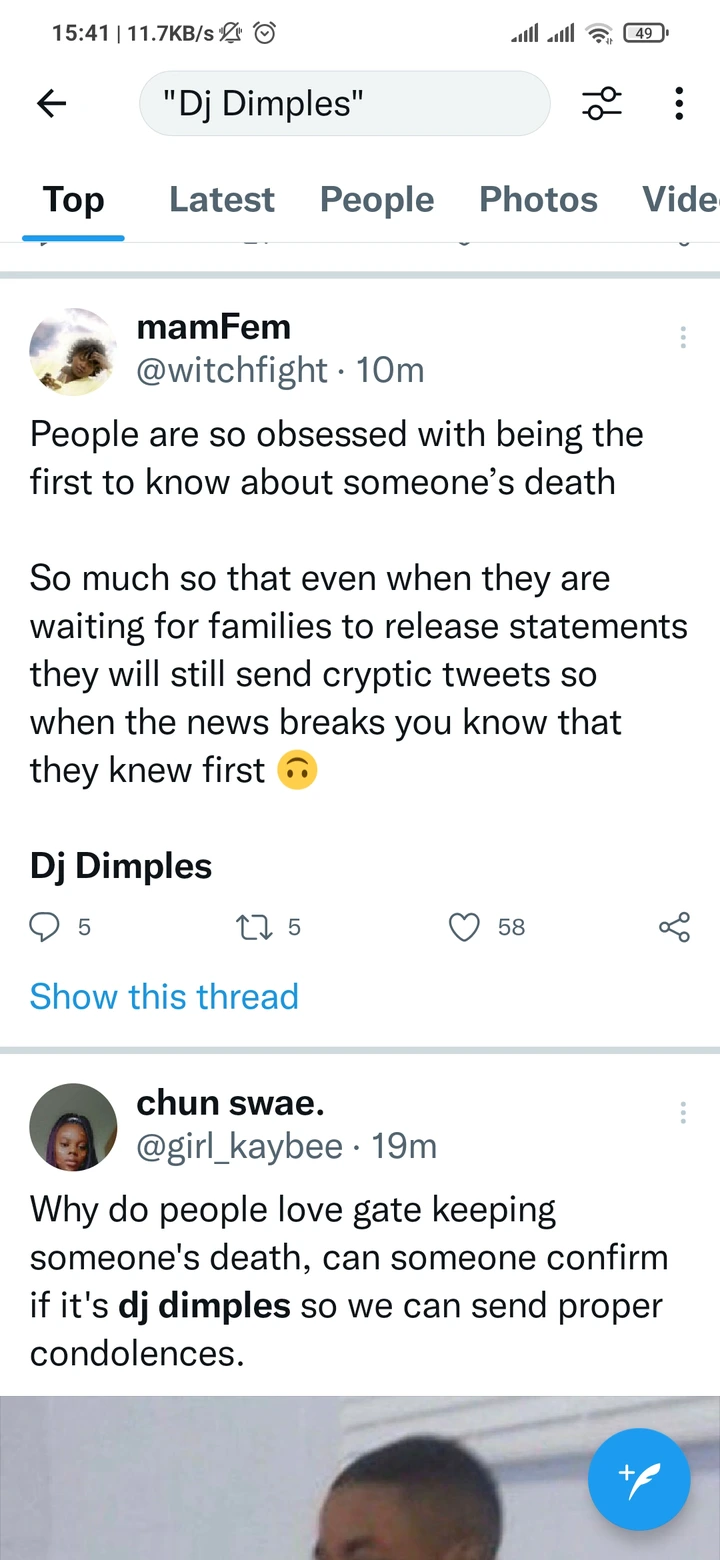Image resolution: width=720 pixels, height=1560 pixels.
Task: Open @witchfight username handle
Action: pyautogui.click(x=232, y=370)
